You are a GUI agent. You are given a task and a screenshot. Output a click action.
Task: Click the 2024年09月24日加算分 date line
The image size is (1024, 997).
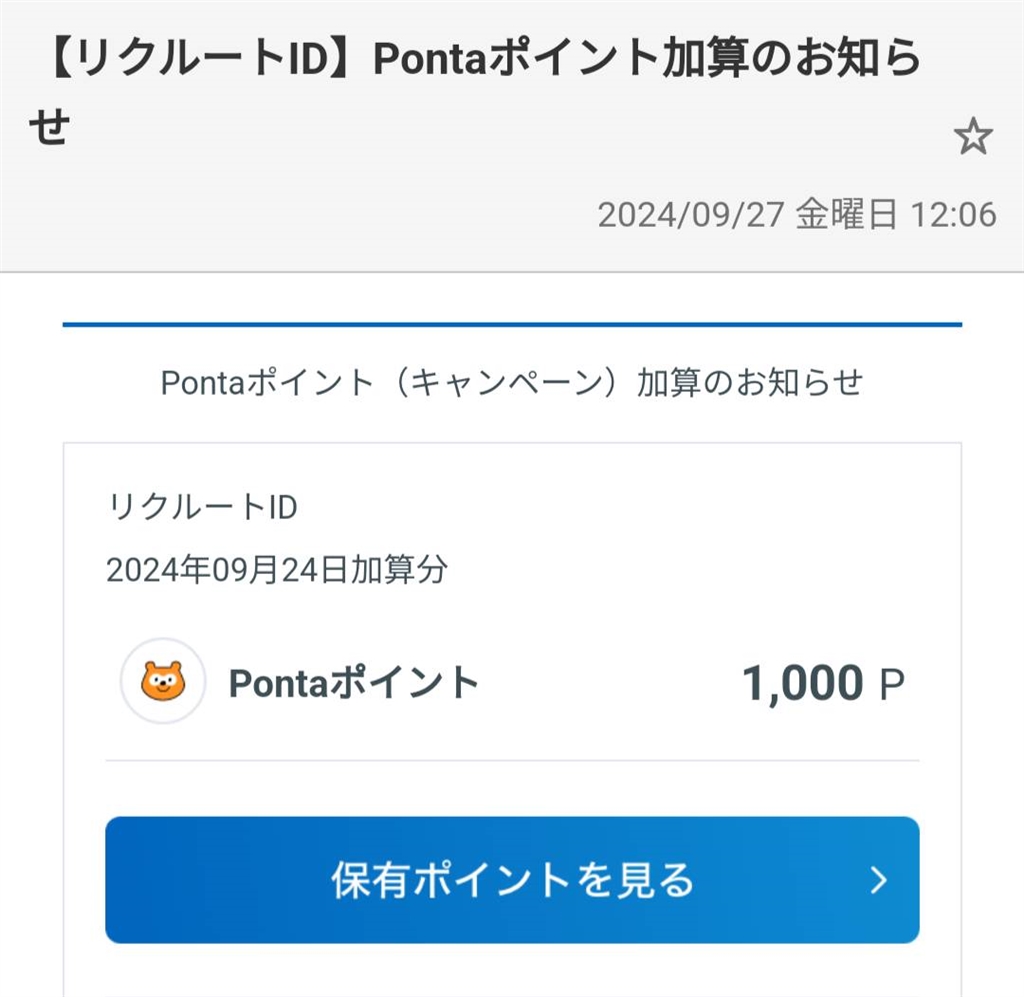point(277,570)
